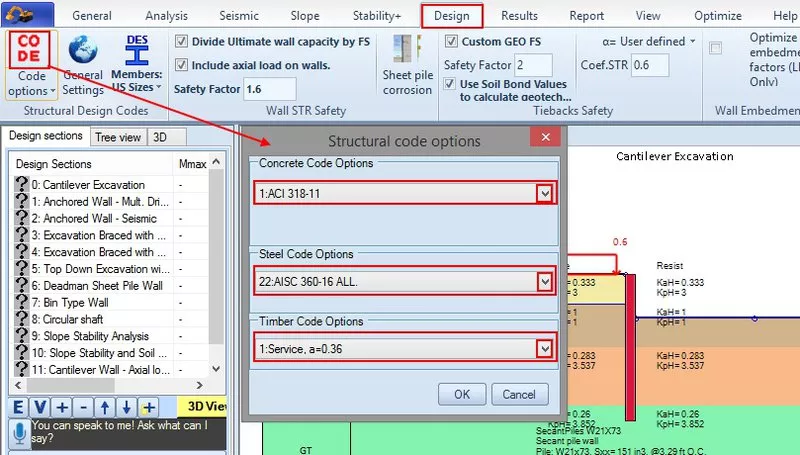The image size is (800, 455).
Task: Click the 3D View button
Action: click(x=203, y=407)
